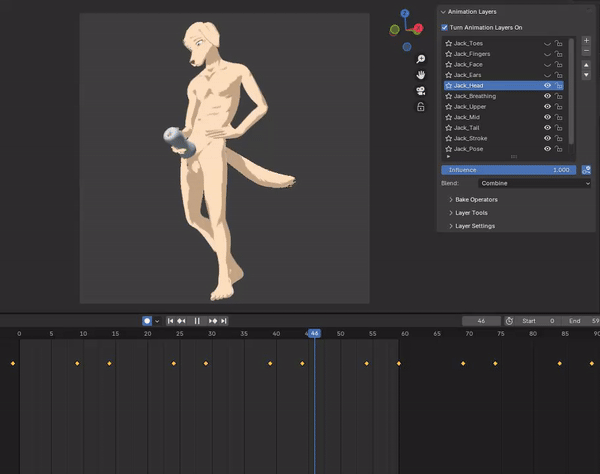Click the Start frame field

tap(540, 321)
